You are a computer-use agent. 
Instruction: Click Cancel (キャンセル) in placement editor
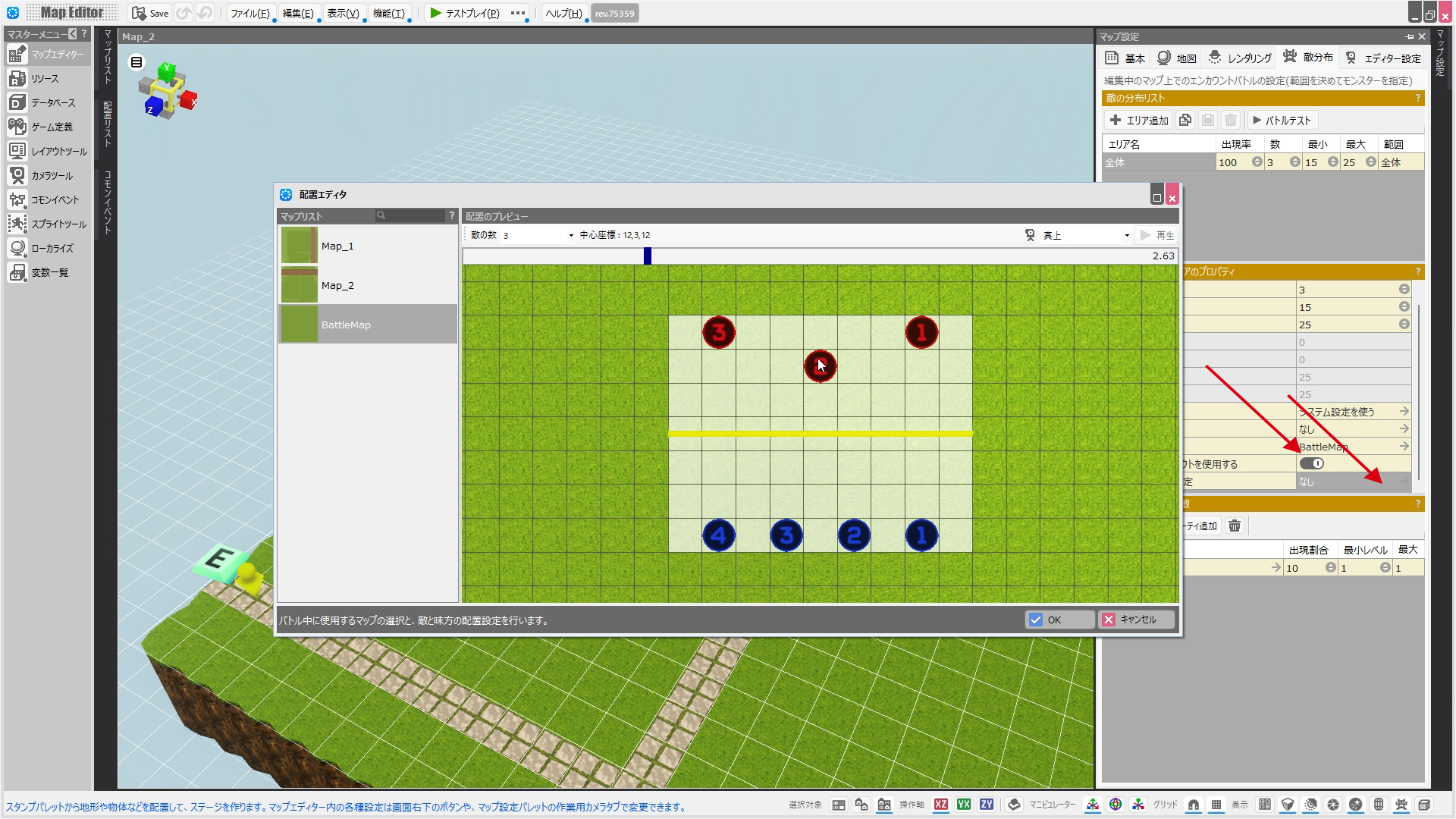pyautogui.click(x=1137, y=620)
